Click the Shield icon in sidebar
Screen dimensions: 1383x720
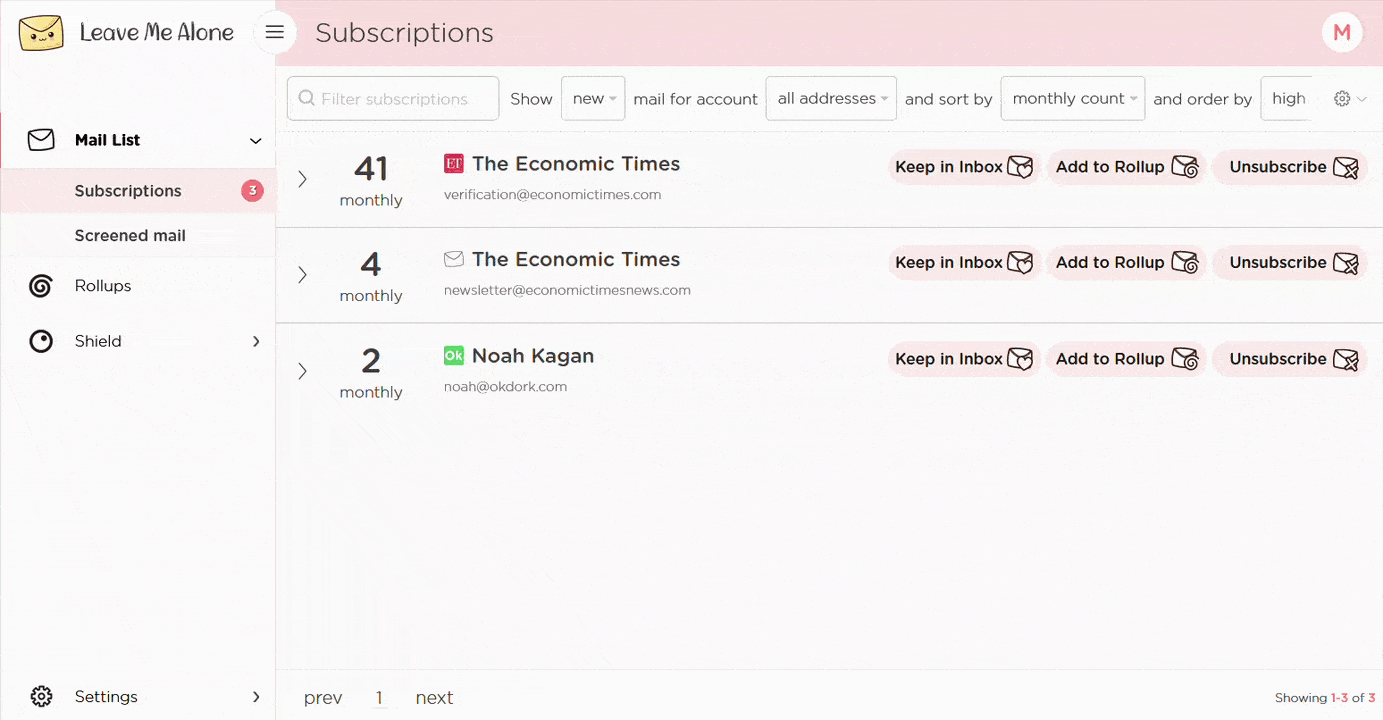pos(41,342)
